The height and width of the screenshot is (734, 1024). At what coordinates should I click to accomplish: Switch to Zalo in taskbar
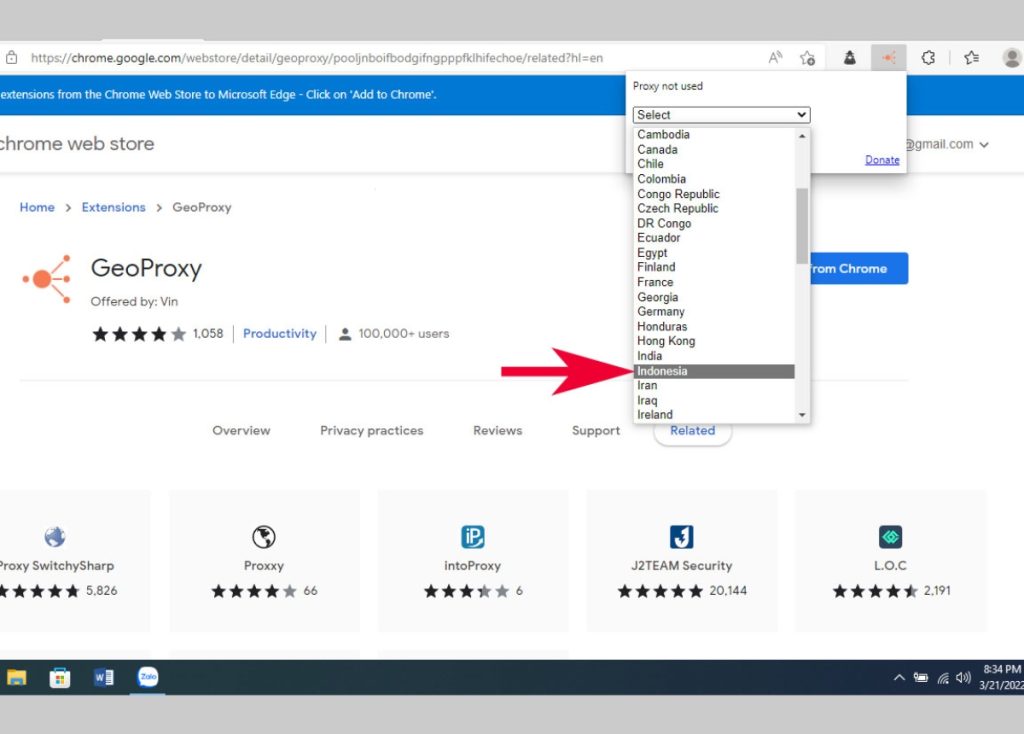[148, 677]
